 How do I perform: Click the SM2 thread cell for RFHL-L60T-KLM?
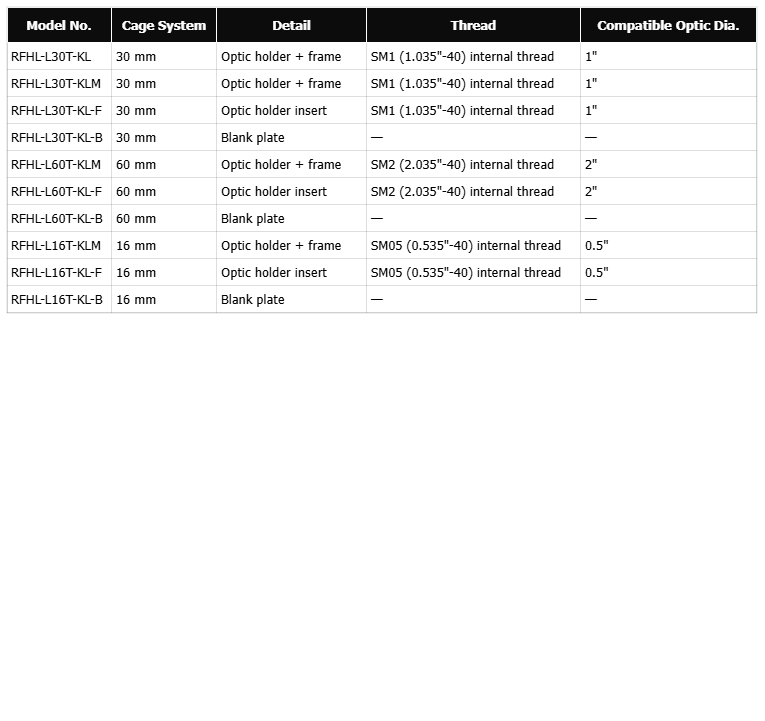click(462, 165)
